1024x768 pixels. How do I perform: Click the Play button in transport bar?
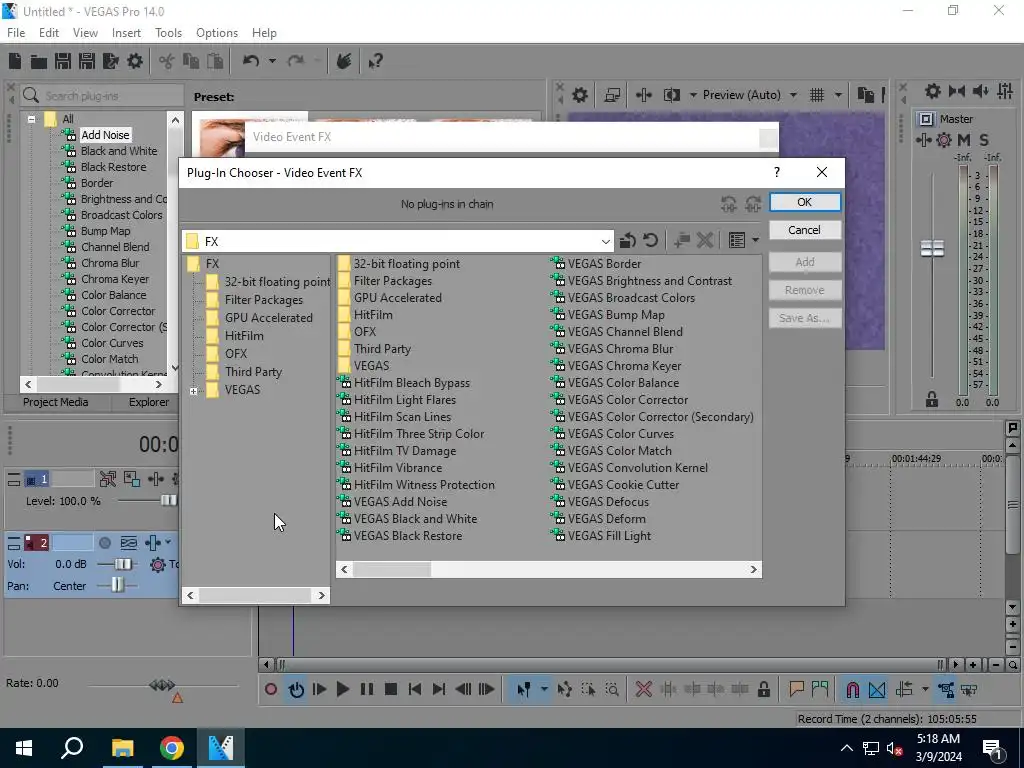pyautogui.click(x=342, y=689)
